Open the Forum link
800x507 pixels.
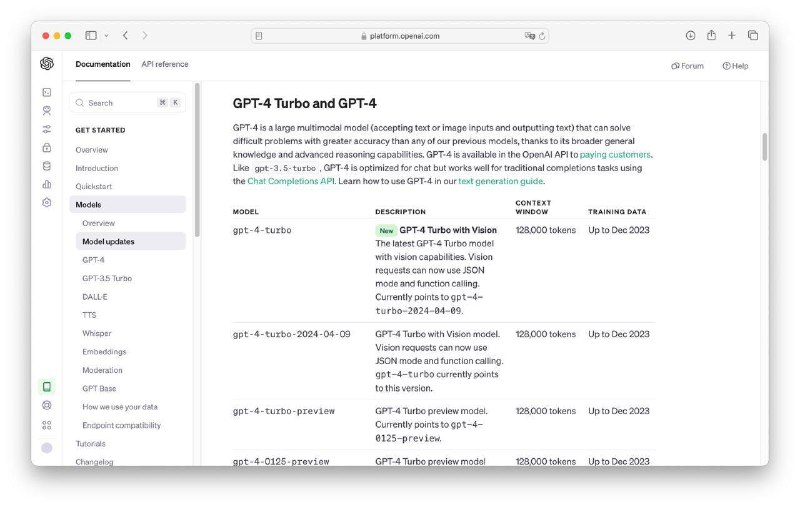[687, 66]
